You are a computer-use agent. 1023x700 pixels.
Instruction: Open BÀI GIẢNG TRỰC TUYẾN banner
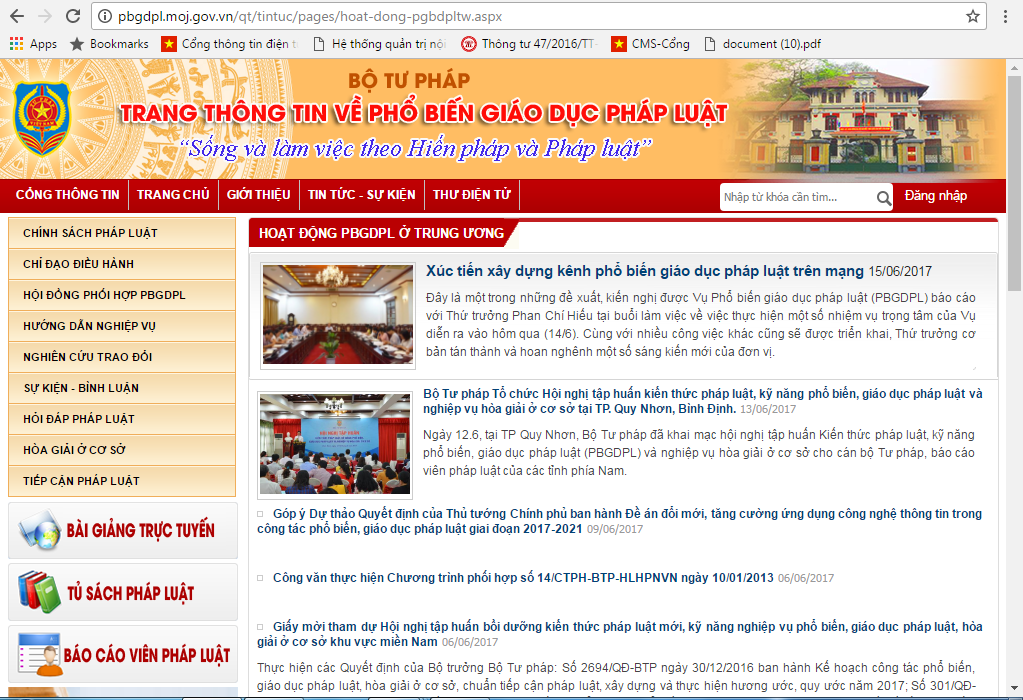(x=122, y=530)
